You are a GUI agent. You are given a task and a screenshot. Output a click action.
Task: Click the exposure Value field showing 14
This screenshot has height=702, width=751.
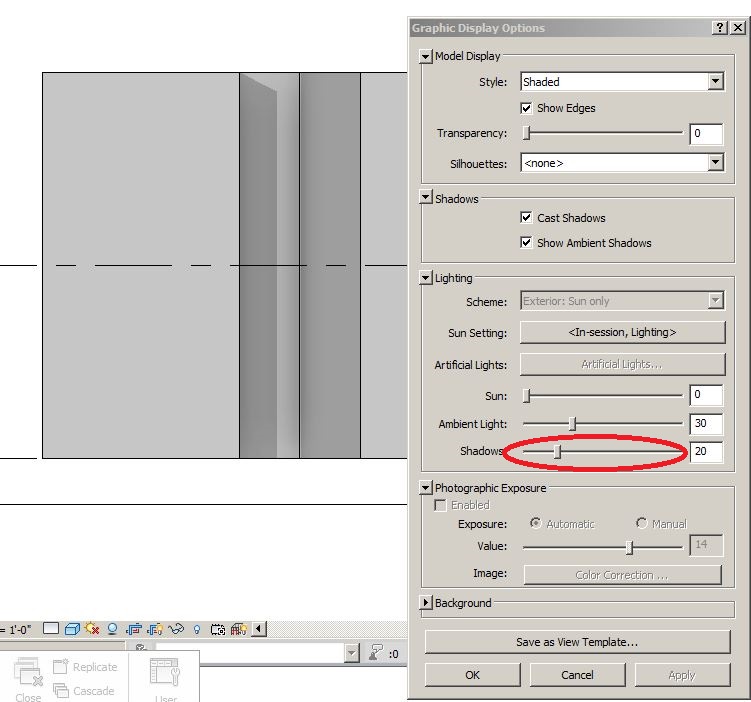click(x=706, y=545)
